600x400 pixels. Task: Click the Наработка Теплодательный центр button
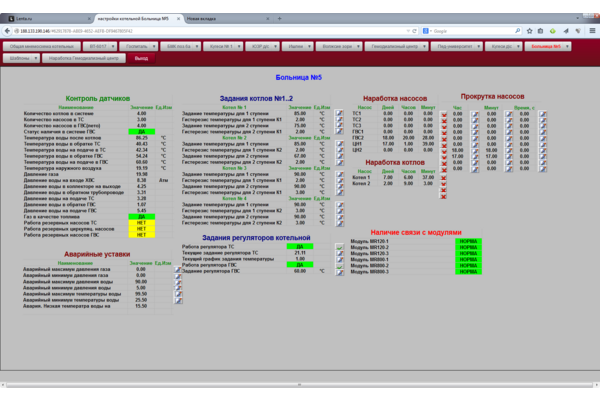[x=84, y=59]
